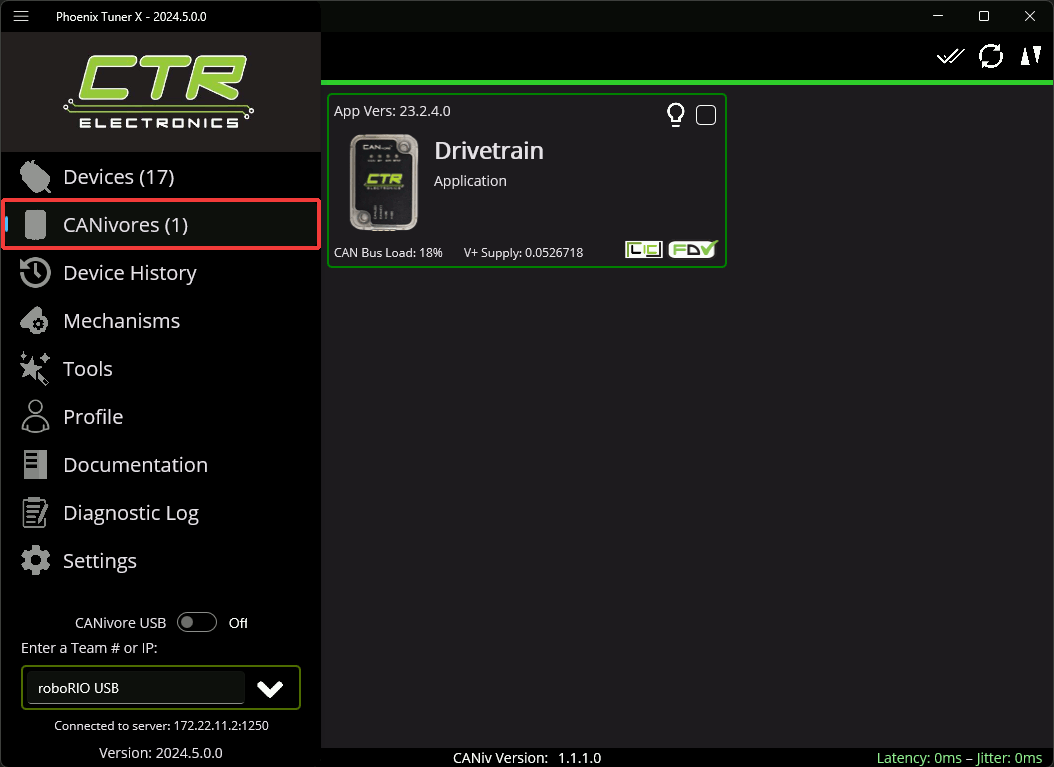Click the Documentation book icon
The image size is (1054, 767).
pos(35,465)
